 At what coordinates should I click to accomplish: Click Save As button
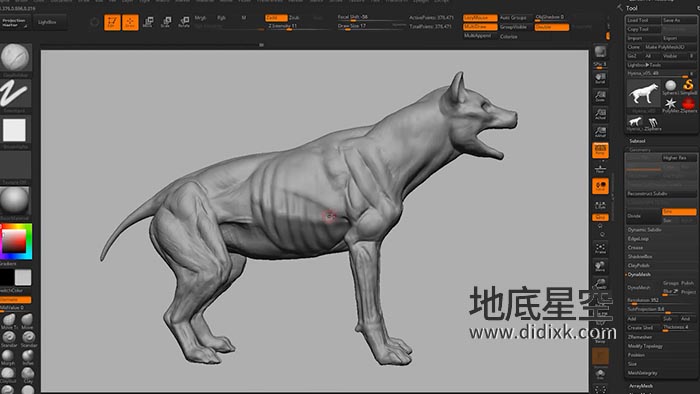(679, 20)
